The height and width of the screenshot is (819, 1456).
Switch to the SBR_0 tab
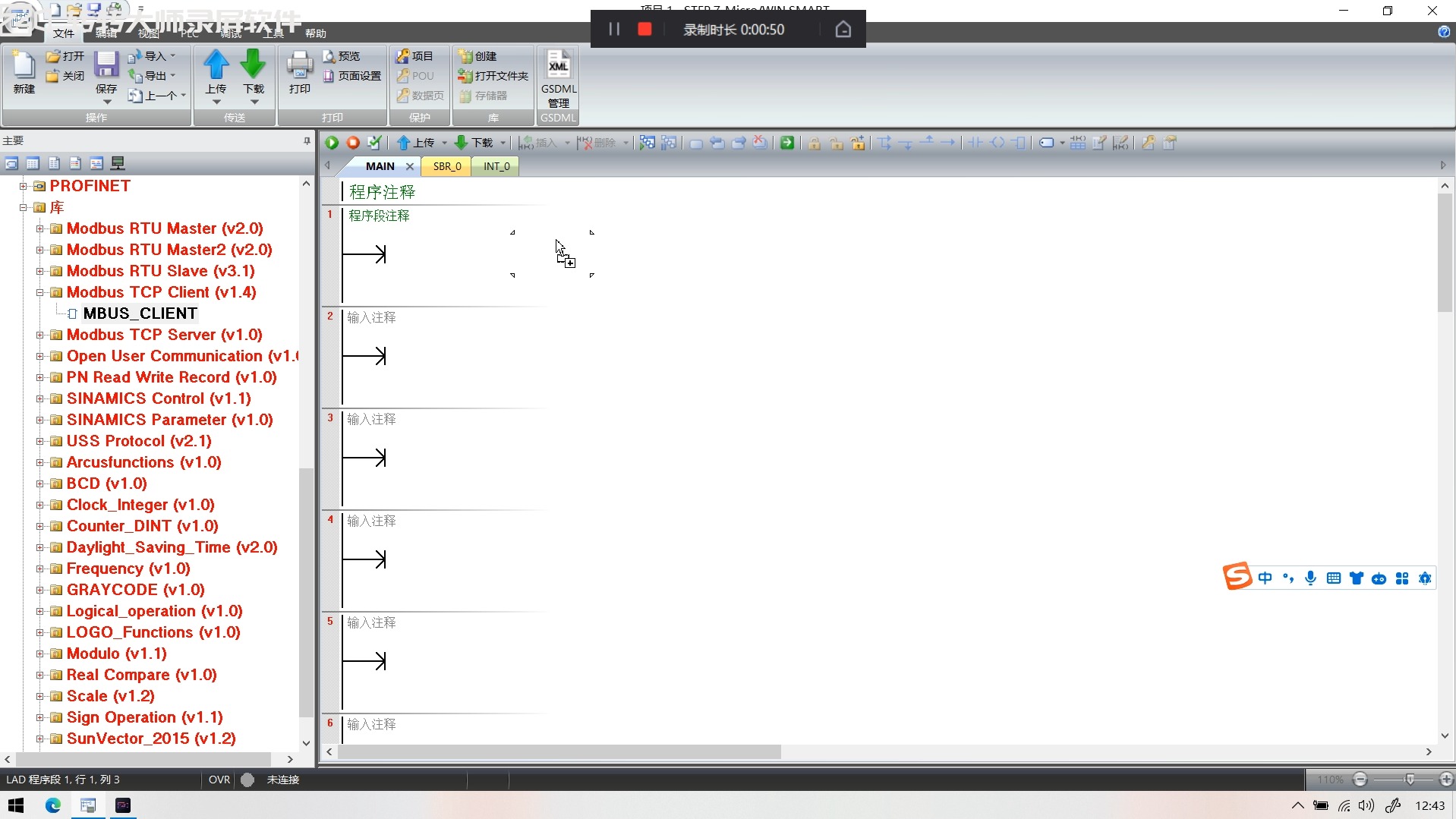click(446, 166)
